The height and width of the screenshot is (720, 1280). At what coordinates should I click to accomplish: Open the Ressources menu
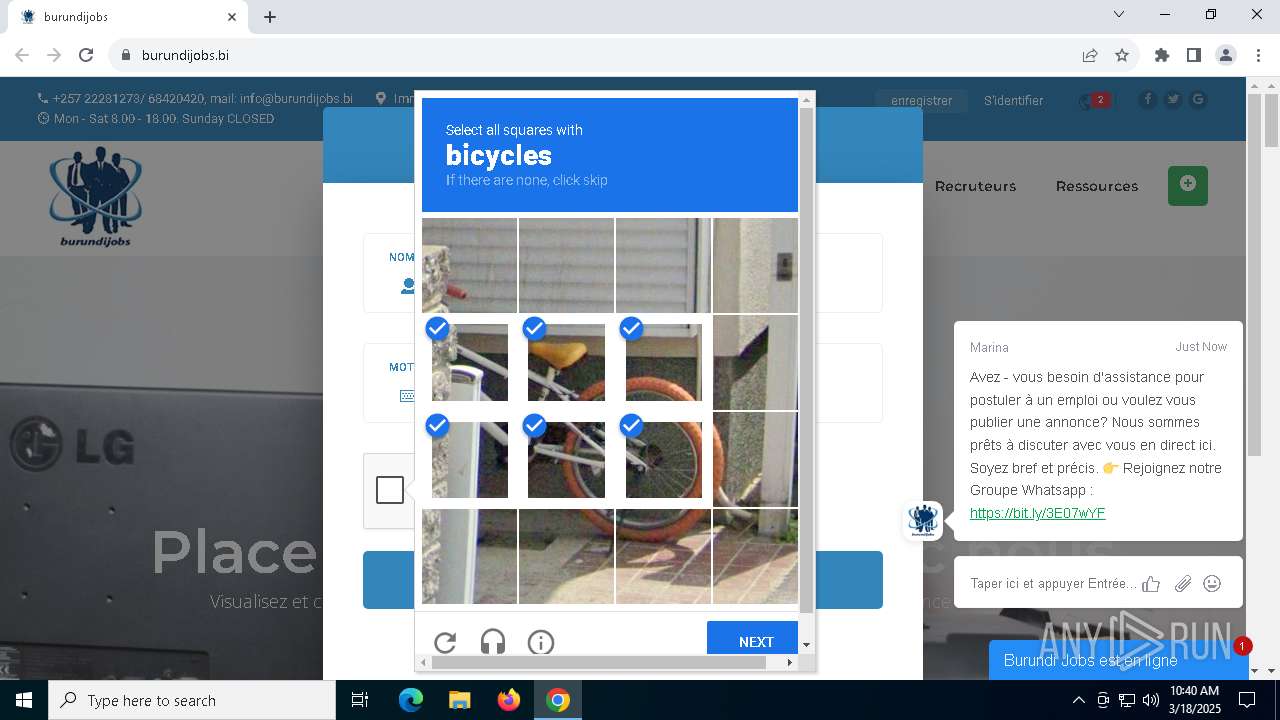(x=1097, y=186)
